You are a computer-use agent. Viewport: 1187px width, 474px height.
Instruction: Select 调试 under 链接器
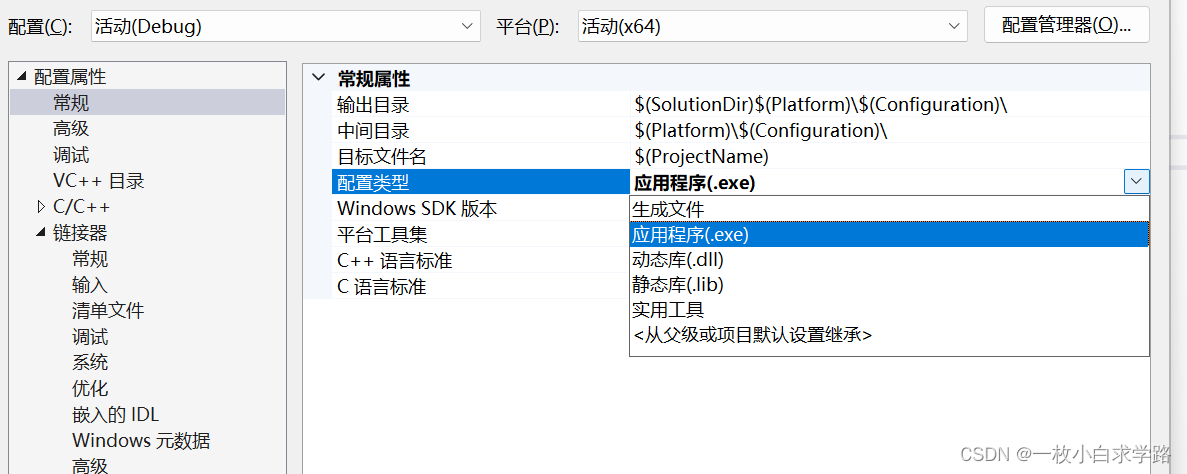click(x=90, y=336)
